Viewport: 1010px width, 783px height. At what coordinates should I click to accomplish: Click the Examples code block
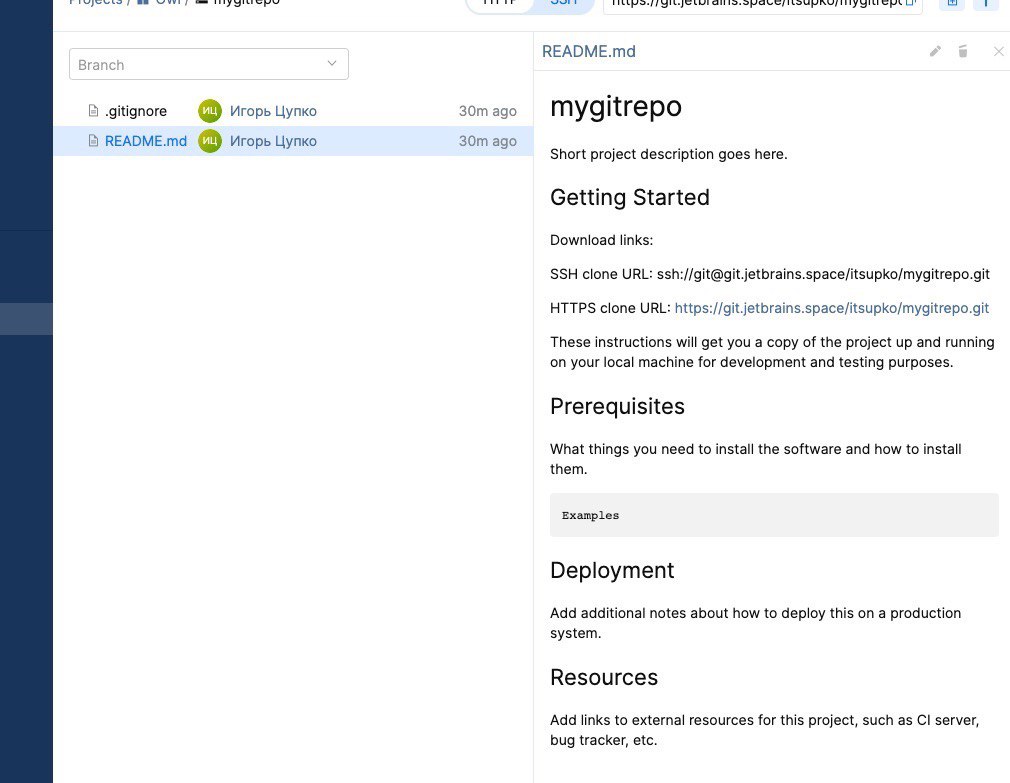pos(774,515)
